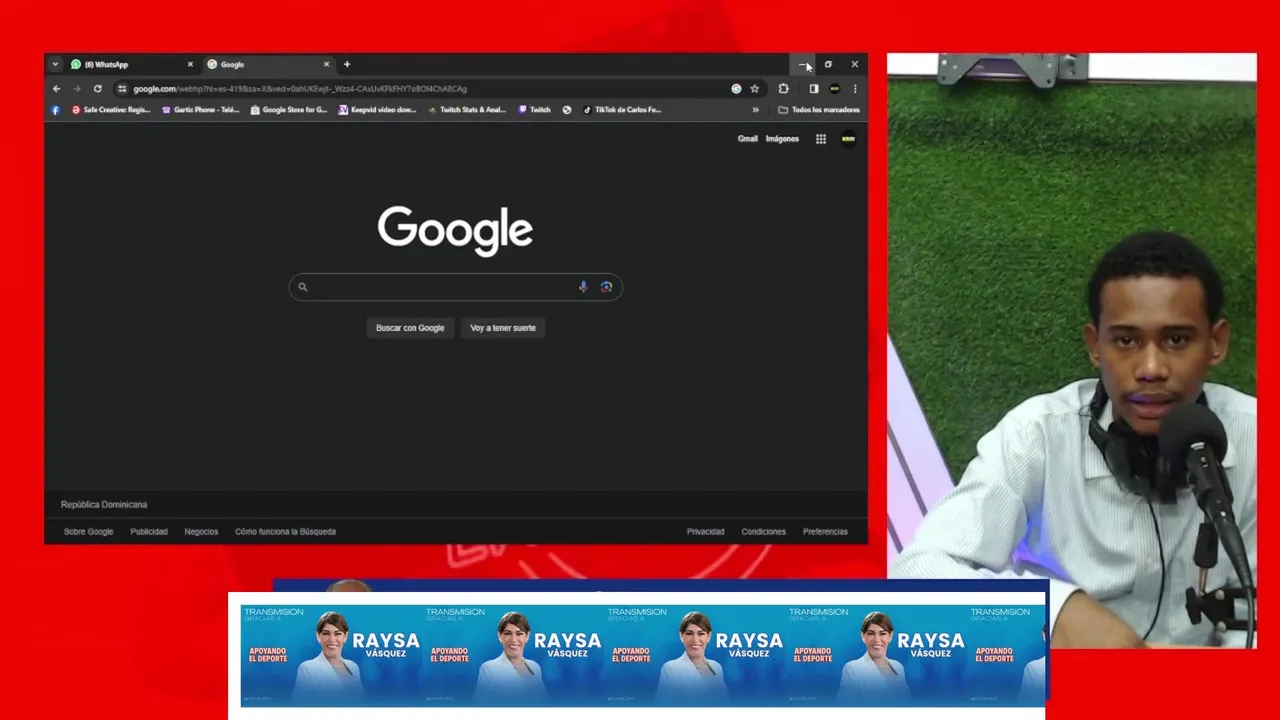This screenshot has height=720, width=1280.
Task: Open the Facebook bookmark icon
Action: tap(56, 110)
